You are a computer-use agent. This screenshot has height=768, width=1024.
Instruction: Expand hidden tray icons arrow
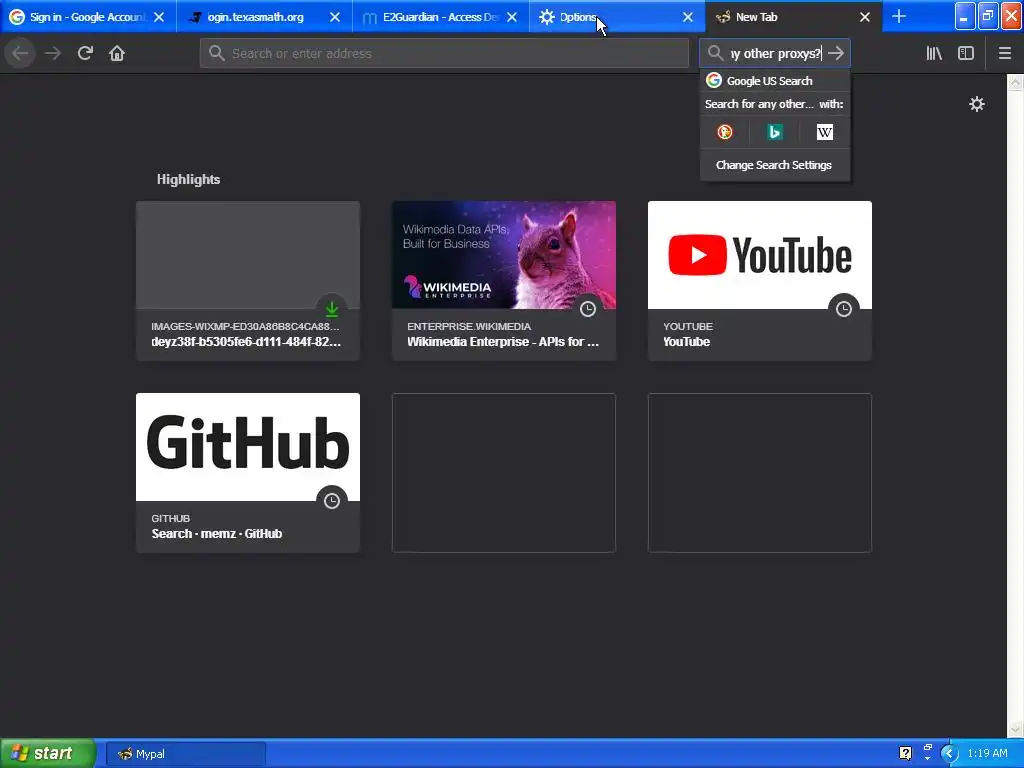[x=949, y=754]
